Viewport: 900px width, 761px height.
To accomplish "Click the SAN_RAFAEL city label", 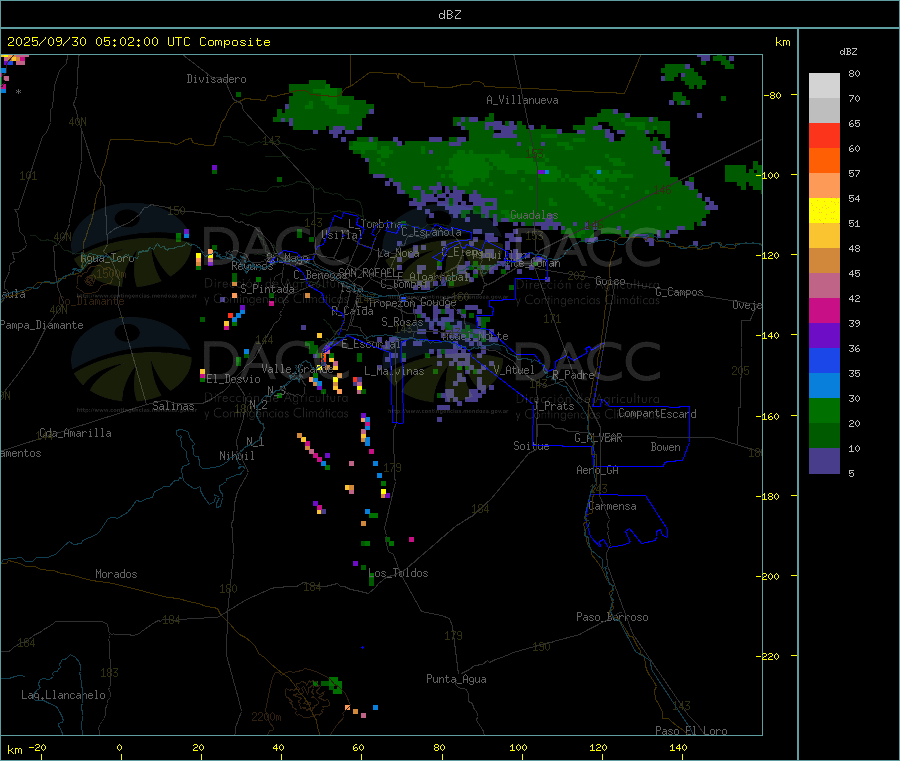I will (x=370, y=273).
